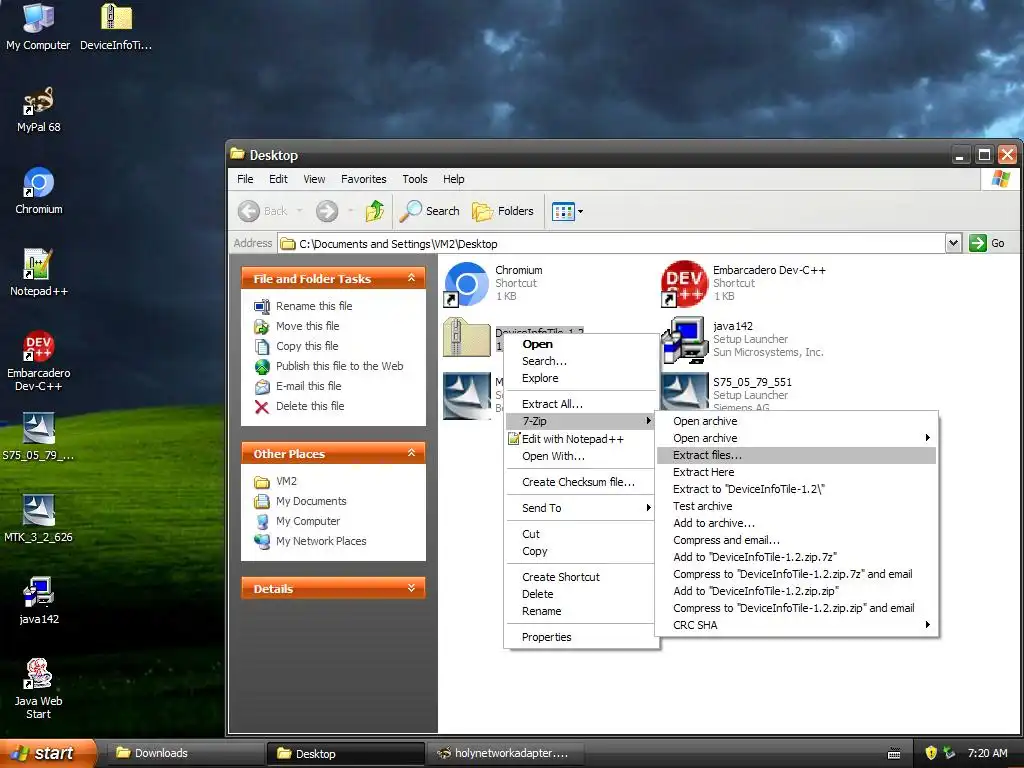Screen dimensions: 1024x768
Task: Open the Favorites menu
Action: tap(364, 179)
